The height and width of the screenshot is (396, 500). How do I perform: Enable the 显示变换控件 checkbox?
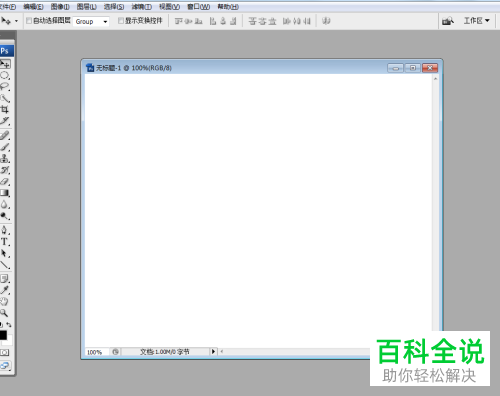121,21
